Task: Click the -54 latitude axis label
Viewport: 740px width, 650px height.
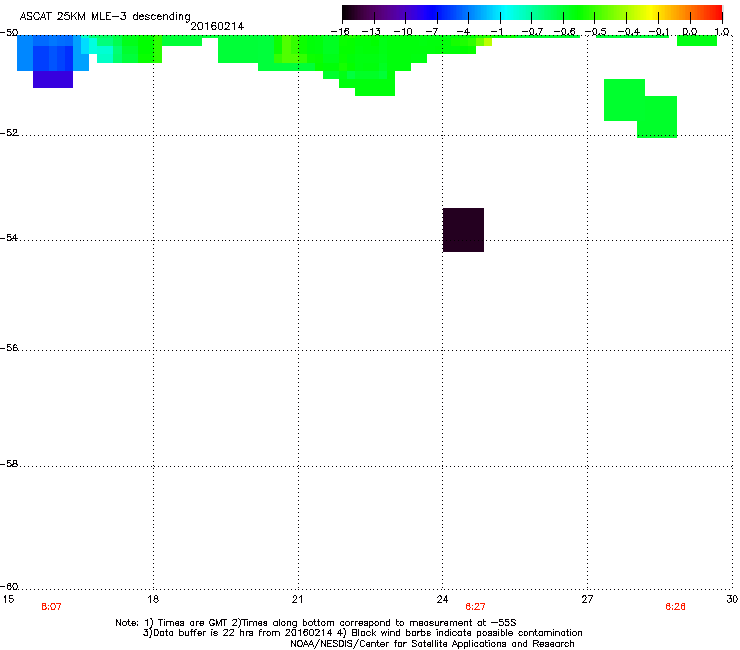Action: [x=9, y=238]
